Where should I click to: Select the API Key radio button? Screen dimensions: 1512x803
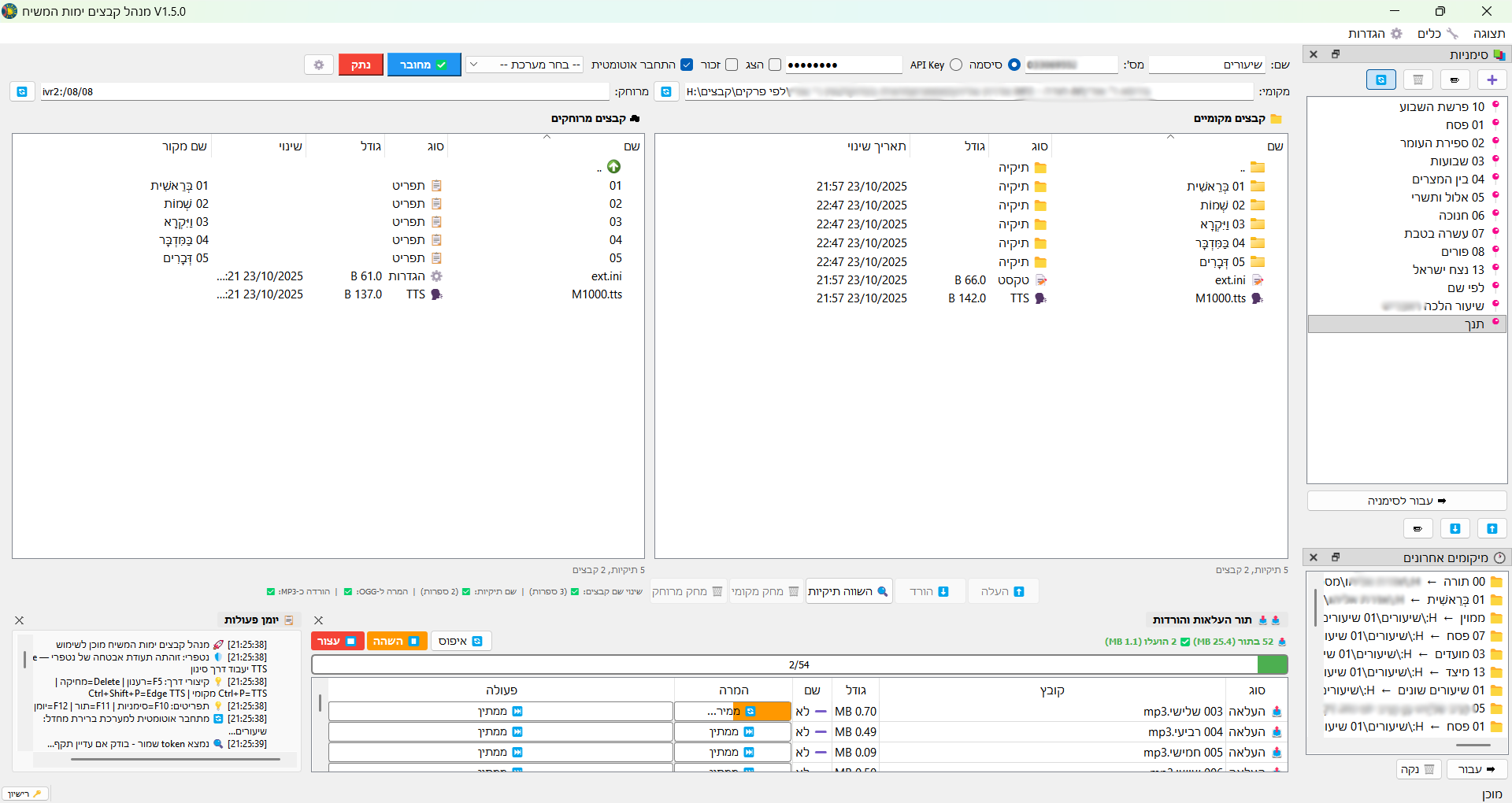point(956,65)
